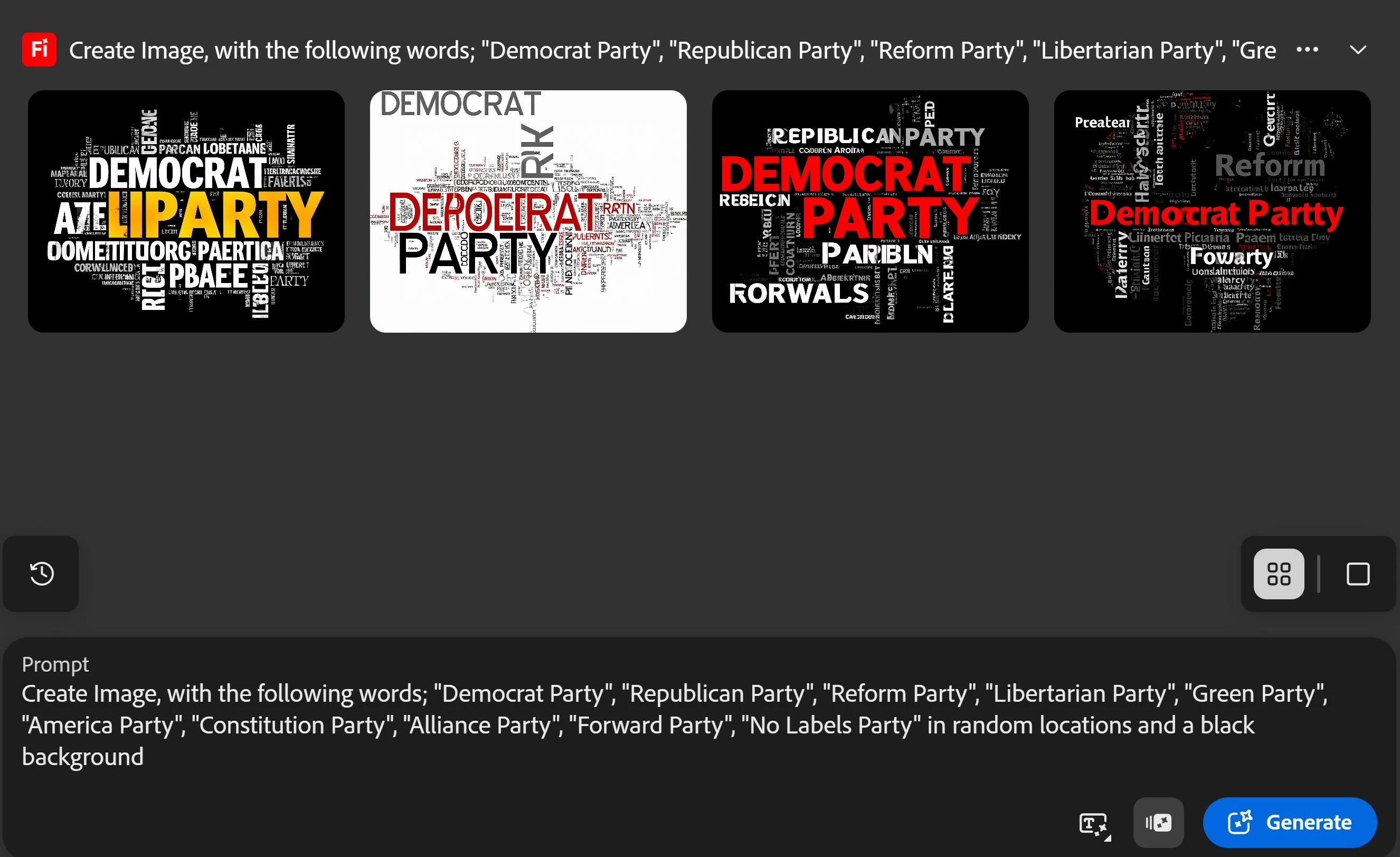Switch to the four-square grid view
This screenshot has height=857, width=1400.
click(x=1279, y=574)
